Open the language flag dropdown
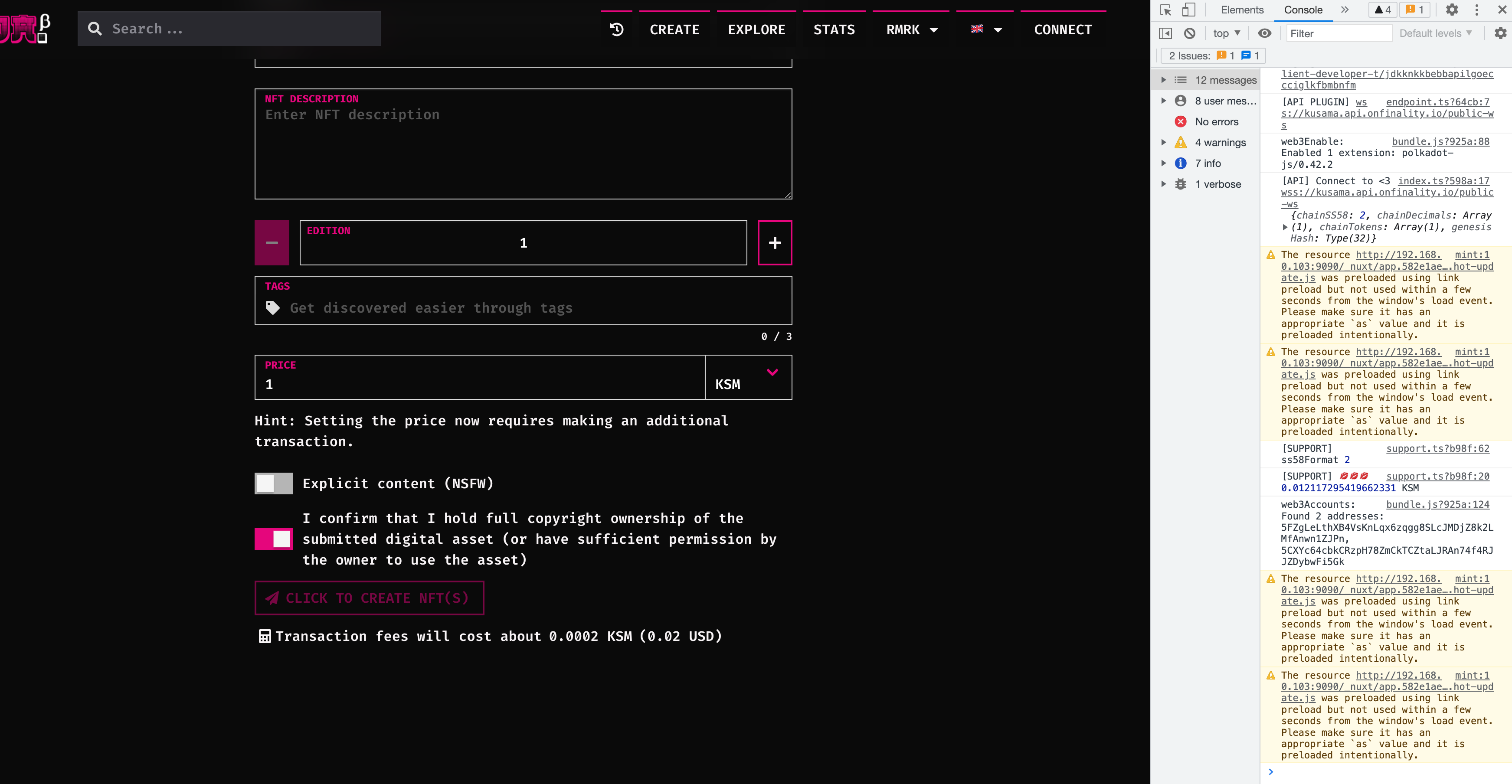The width and height of the screenshot is (1512, 784). pyautogui.click(x=986, y=29)
